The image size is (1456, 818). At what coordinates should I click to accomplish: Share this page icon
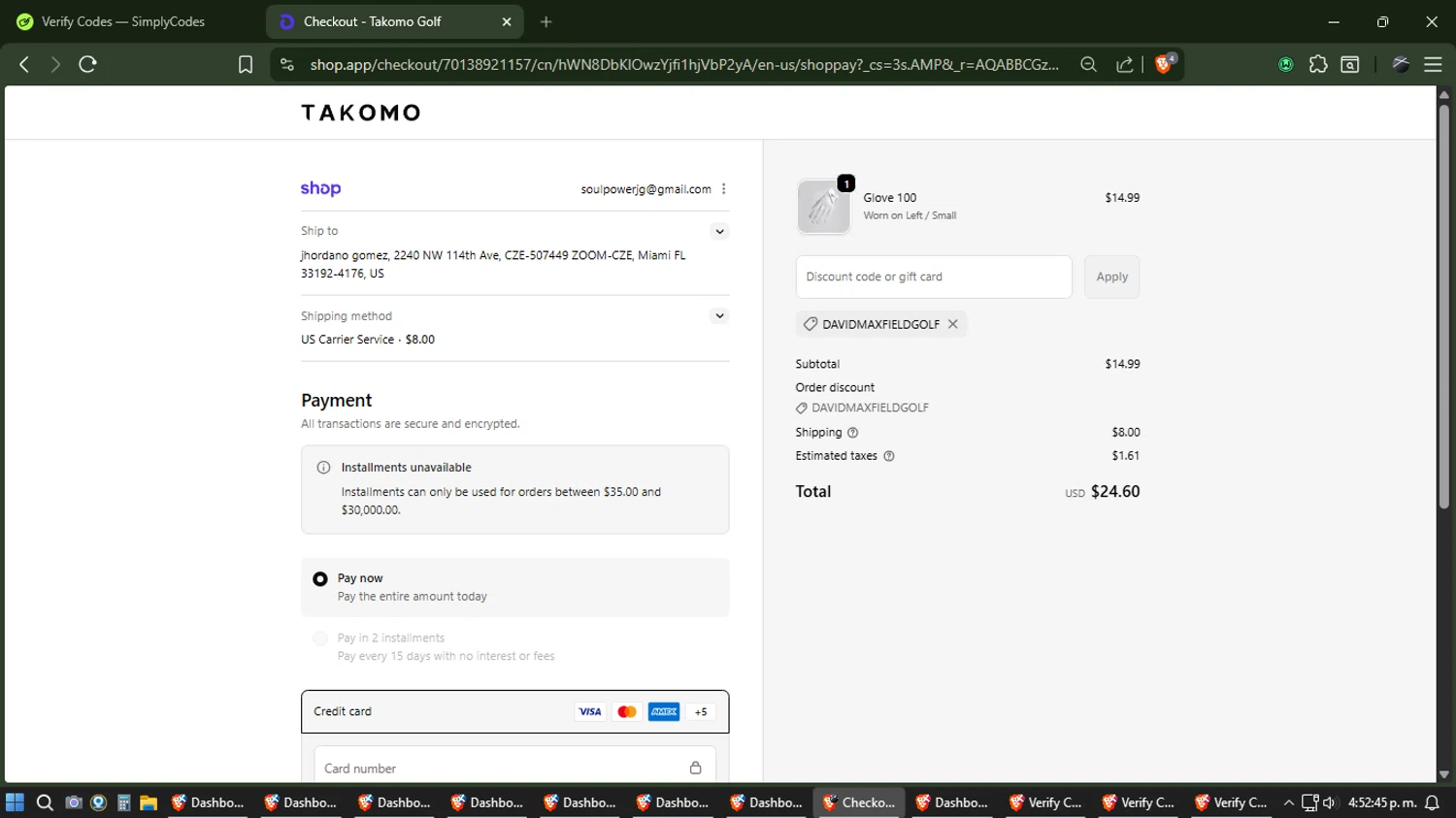1124,64
